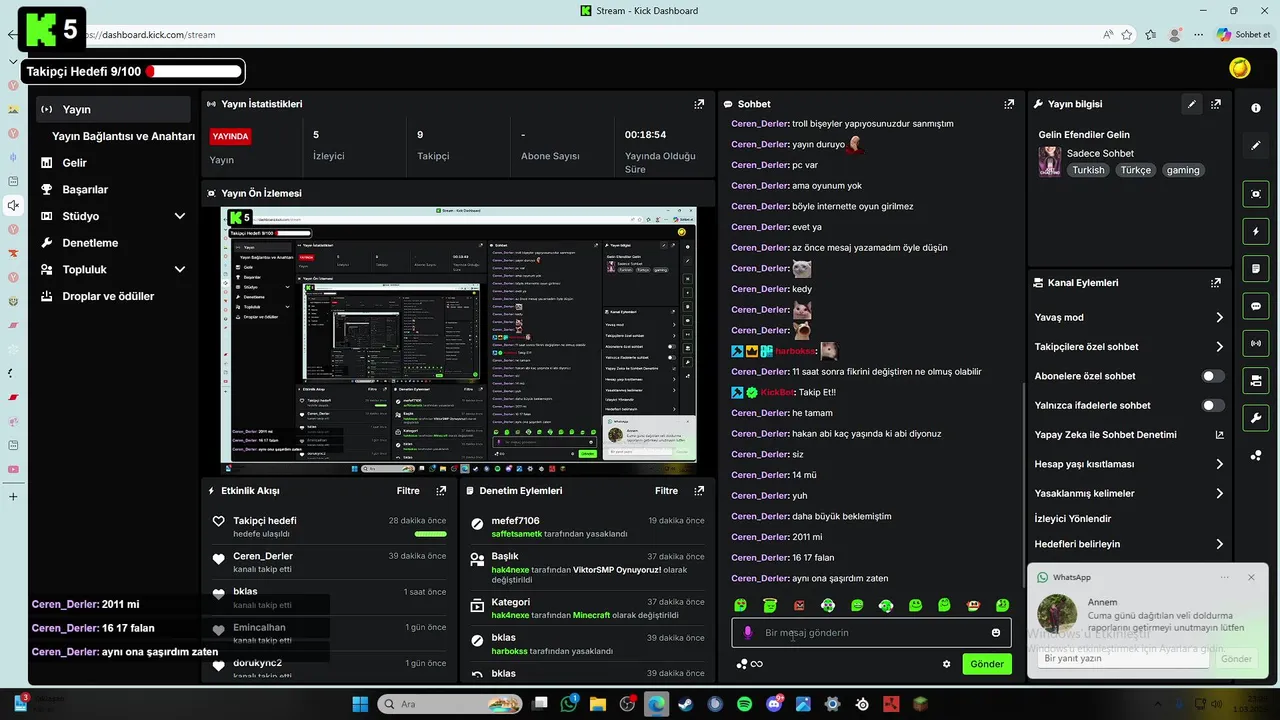
Task: Toggle Abonelere özel sohbet switch
Action: tap(1212, 376)
